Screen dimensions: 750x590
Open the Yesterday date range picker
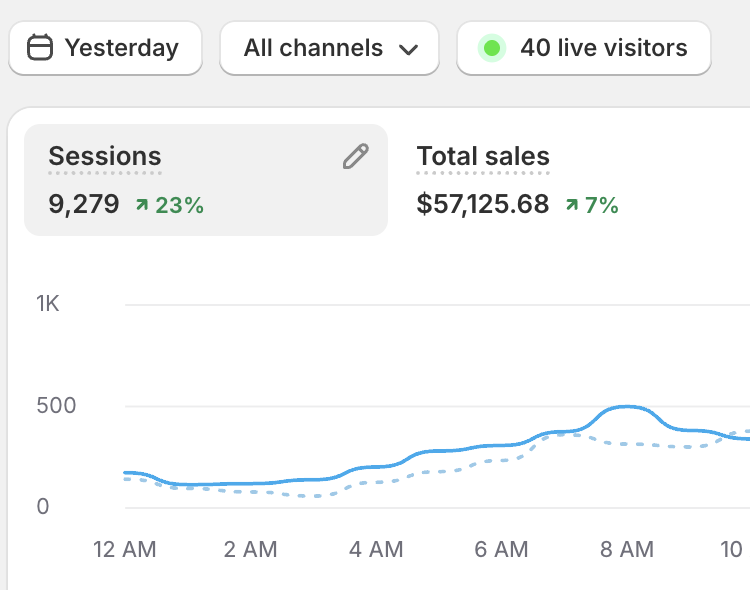click(x=105, y=48)
